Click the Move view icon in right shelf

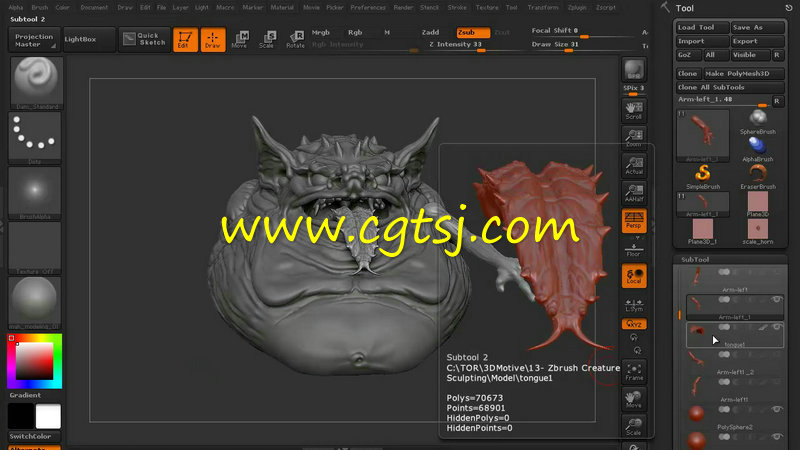[634, 399]
